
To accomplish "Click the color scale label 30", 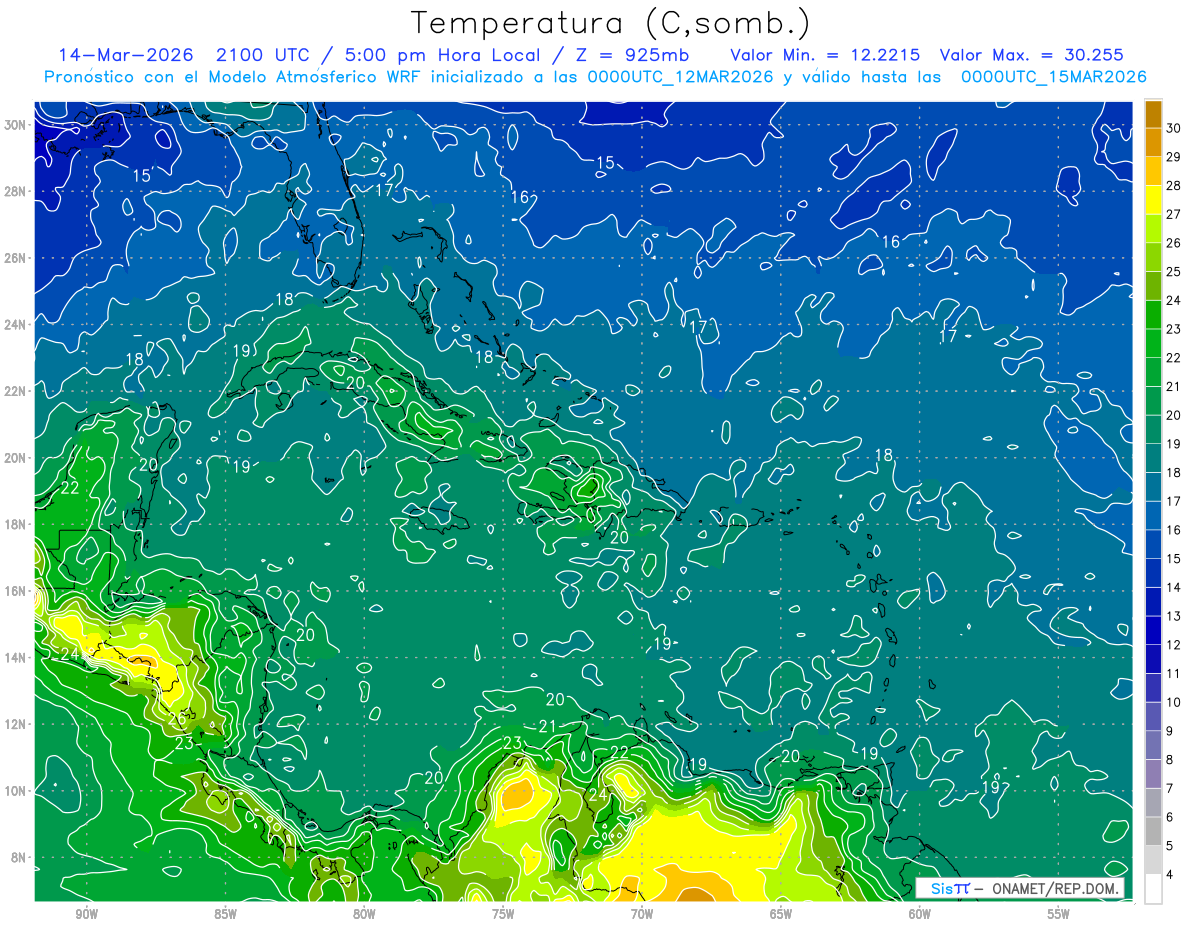I will (x=1174, y=127).
